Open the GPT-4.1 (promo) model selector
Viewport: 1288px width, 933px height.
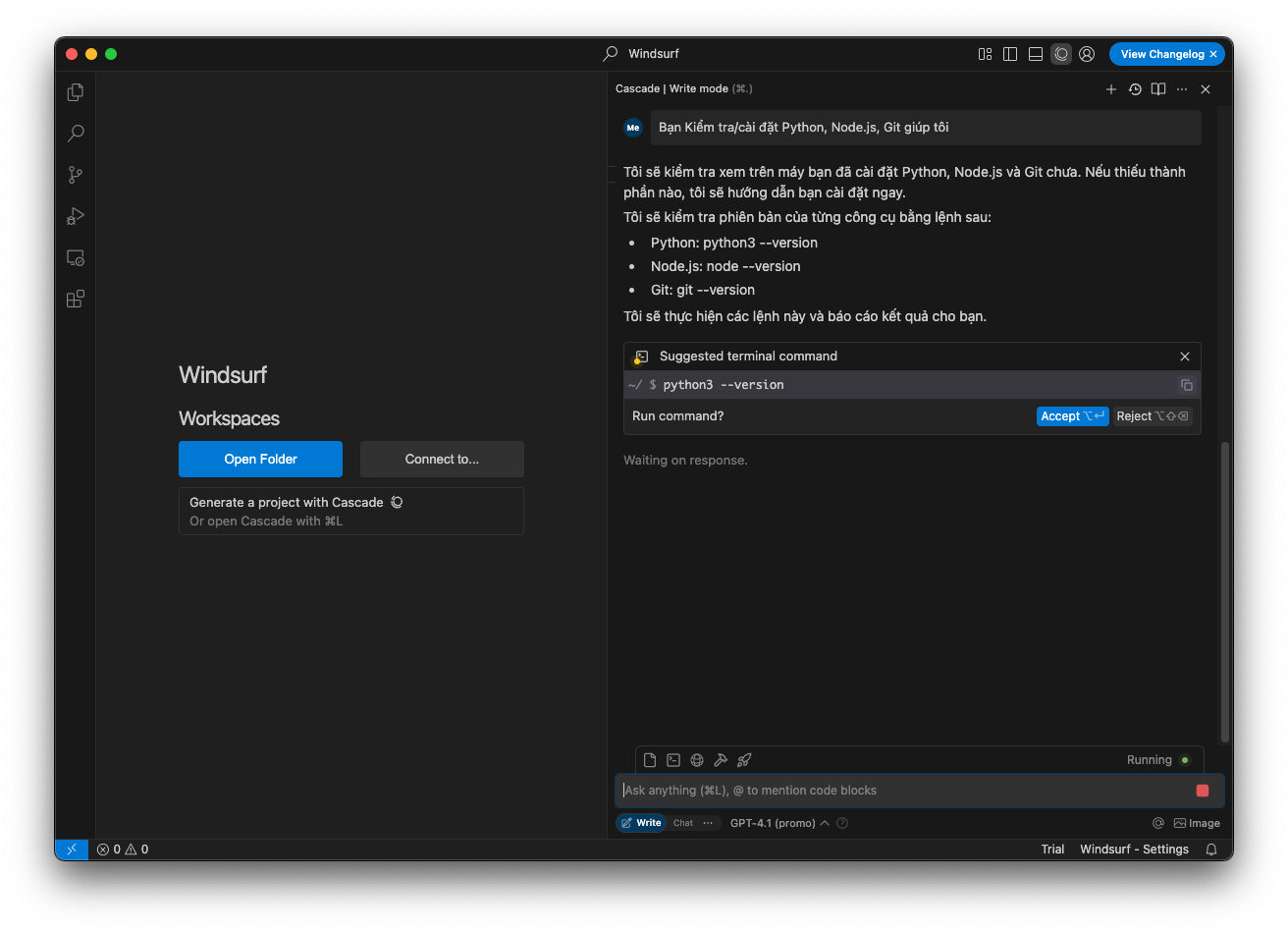click(779, 823)
